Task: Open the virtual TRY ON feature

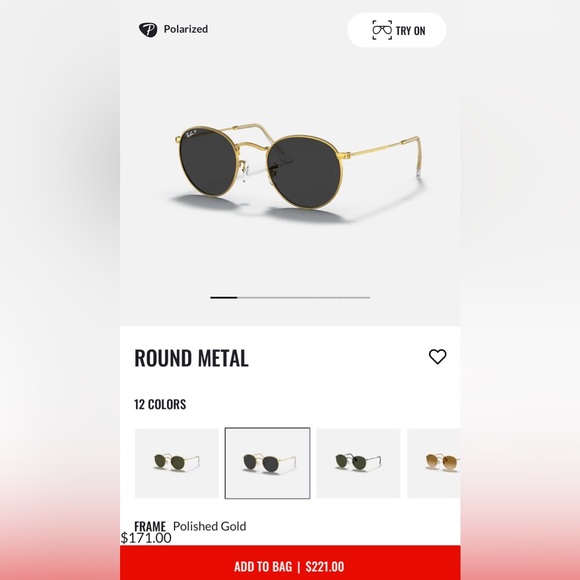Action: point(397,30)
